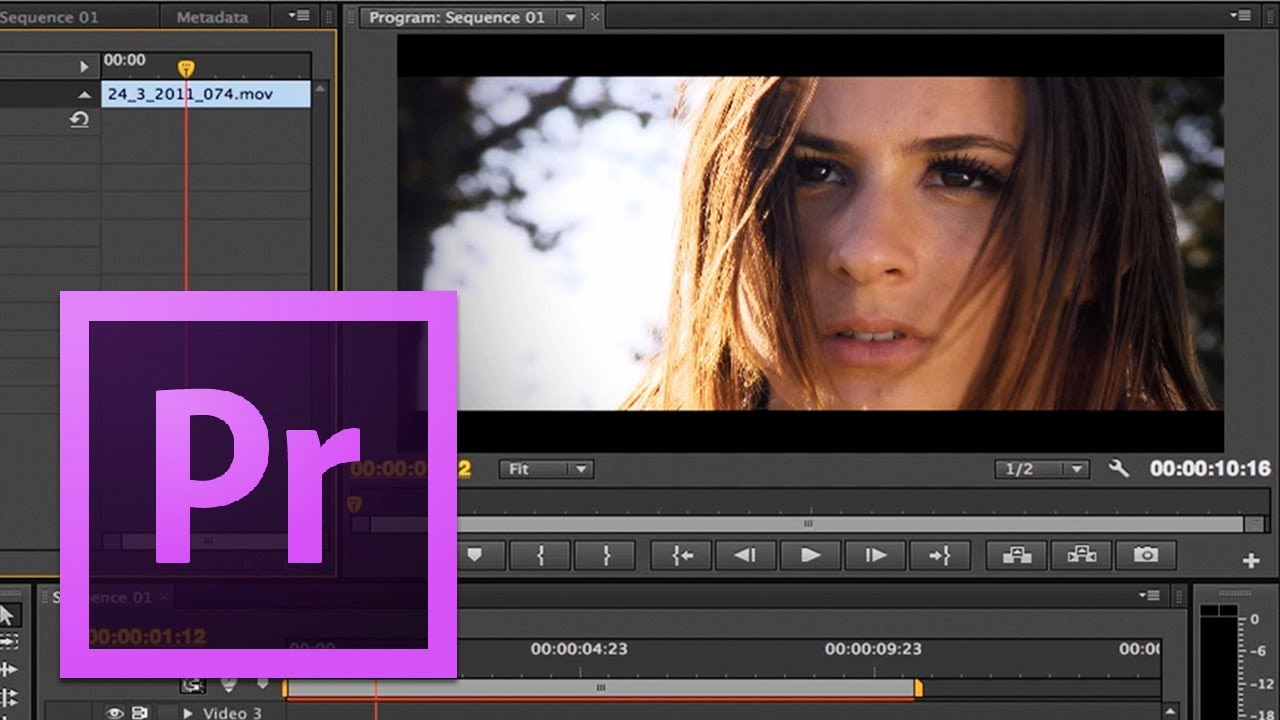Toggle the Effect Controls timeline view arrow
Viewport: 1280px width, 720px height.
click(x=84, y=66)
